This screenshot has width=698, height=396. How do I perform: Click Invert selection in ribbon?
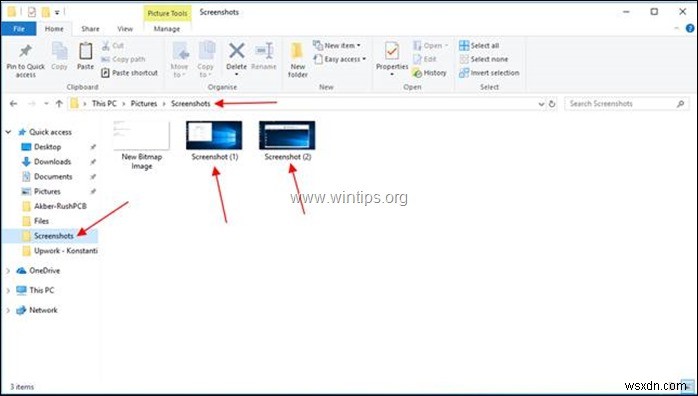pos(489,73)
